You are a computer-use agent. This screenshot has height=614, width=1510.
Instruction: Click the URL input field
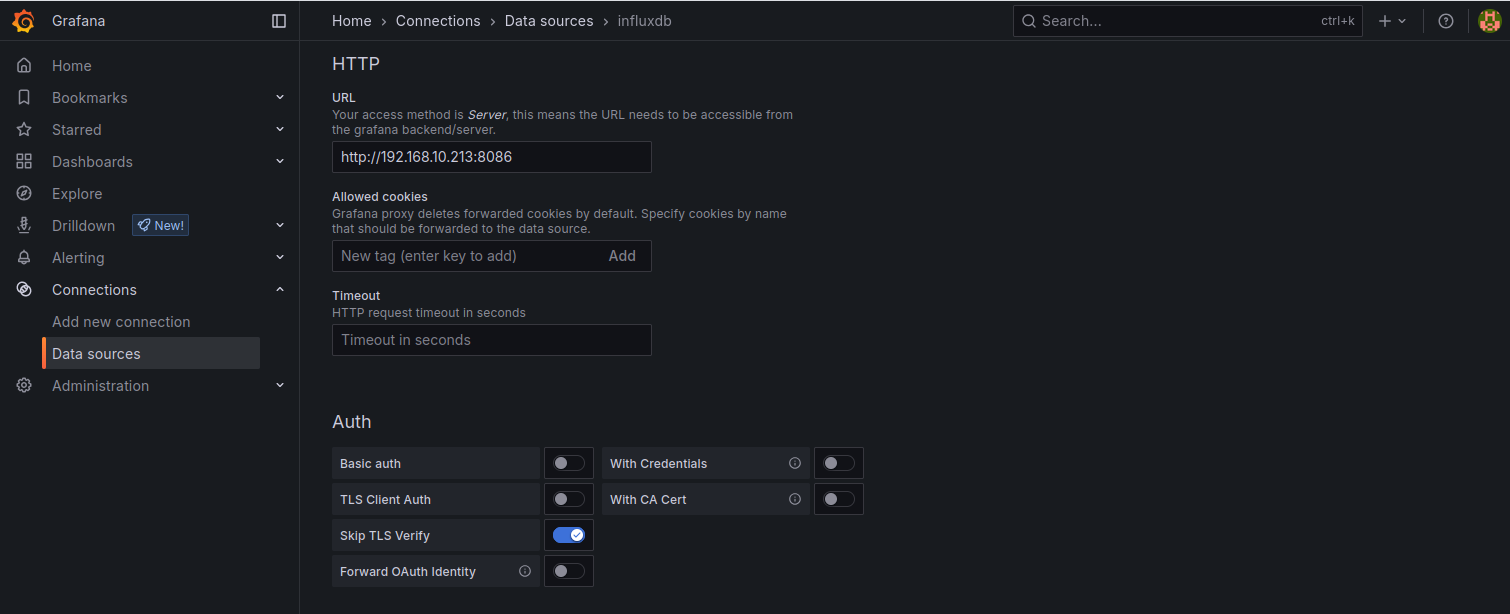tap(492, 157)
